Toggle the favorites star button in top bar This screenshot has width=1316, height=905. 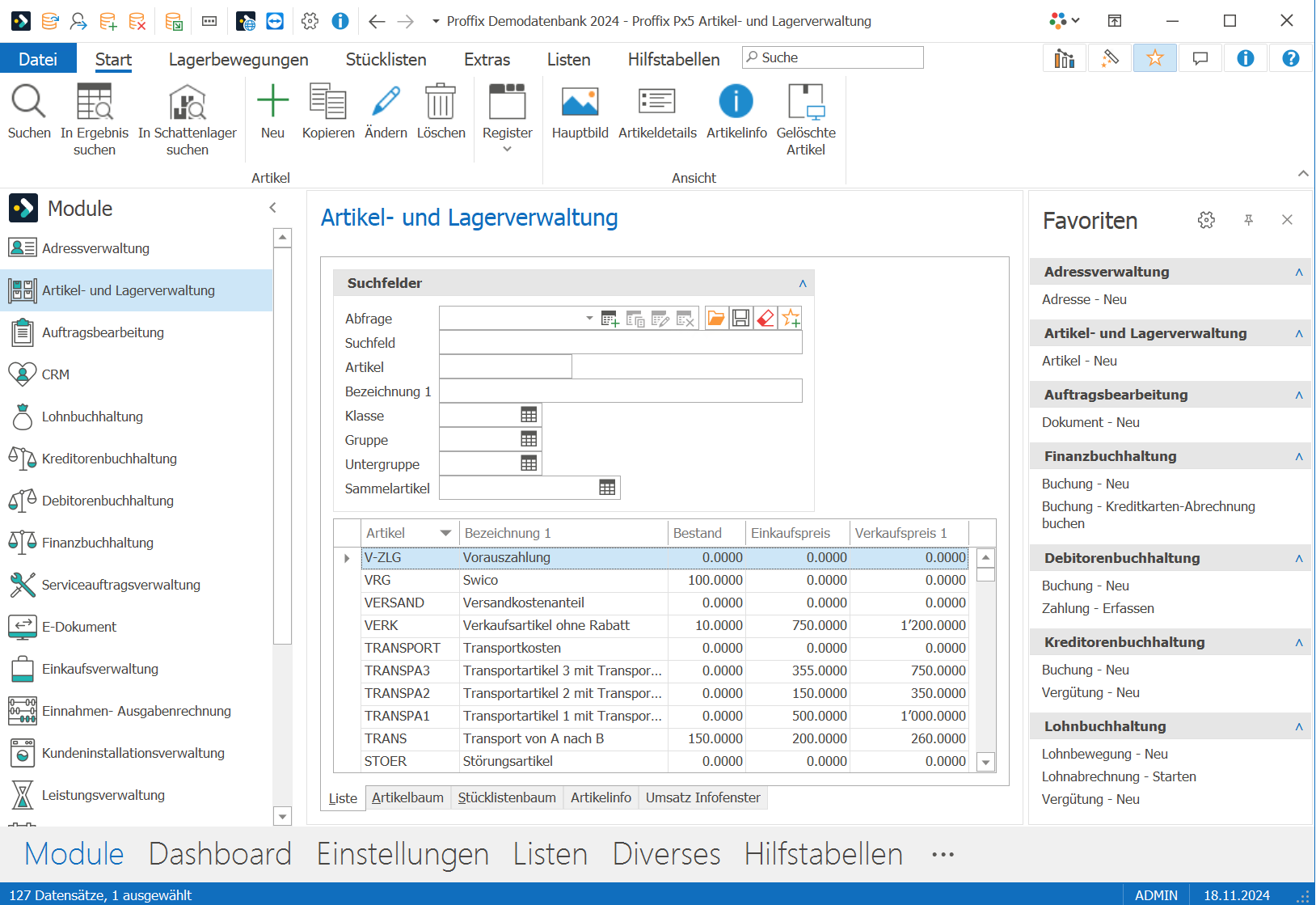pos(1154,58)
